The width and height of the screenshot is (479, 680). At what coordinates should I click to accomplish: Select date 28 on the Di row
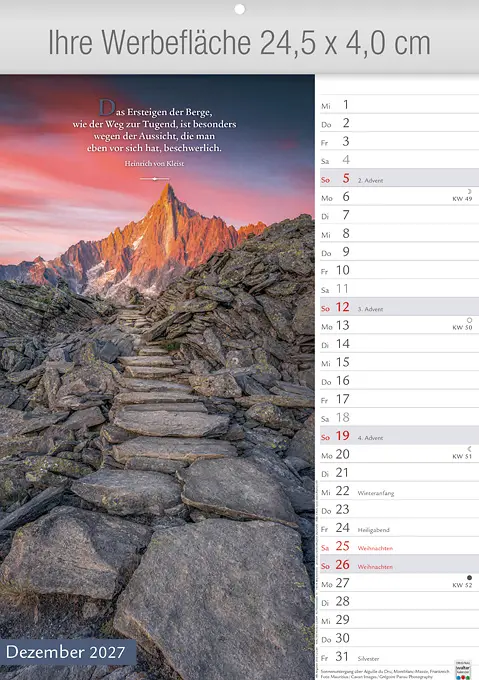point(342,601)
